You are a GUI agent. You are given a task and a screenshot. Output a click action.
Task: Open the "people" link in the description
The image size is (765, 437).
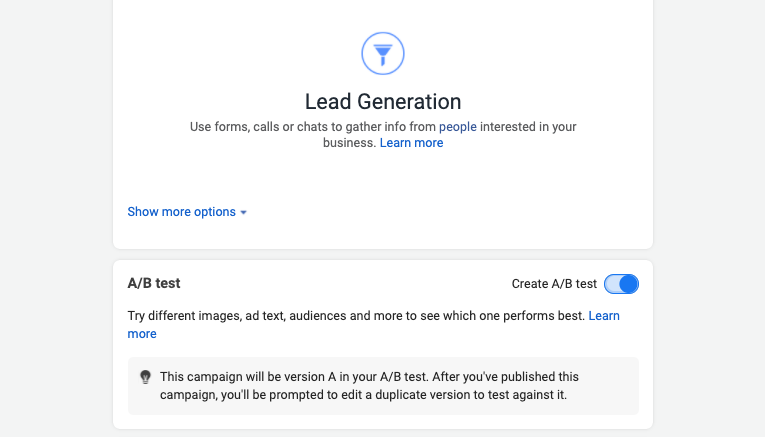(458, 127)
